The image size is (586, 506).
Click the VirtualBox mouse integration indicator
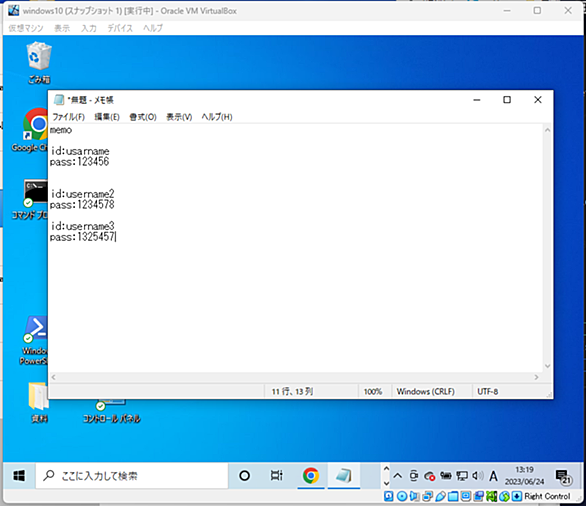[x=505, y=496]
